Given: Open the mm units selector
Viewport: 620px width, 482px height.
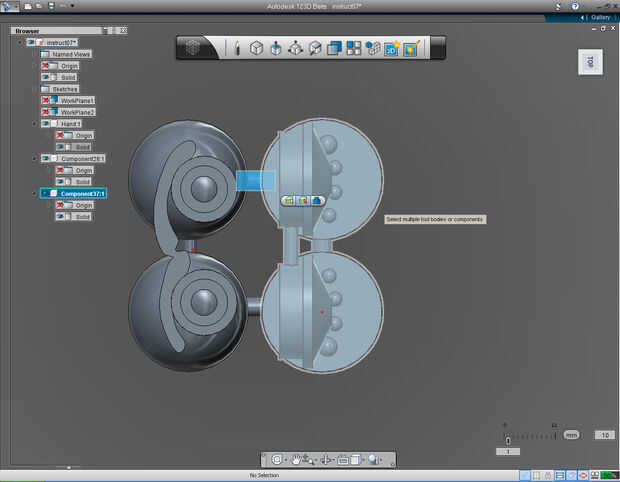Looking at the screenshot, I should (x=571, y=435).
